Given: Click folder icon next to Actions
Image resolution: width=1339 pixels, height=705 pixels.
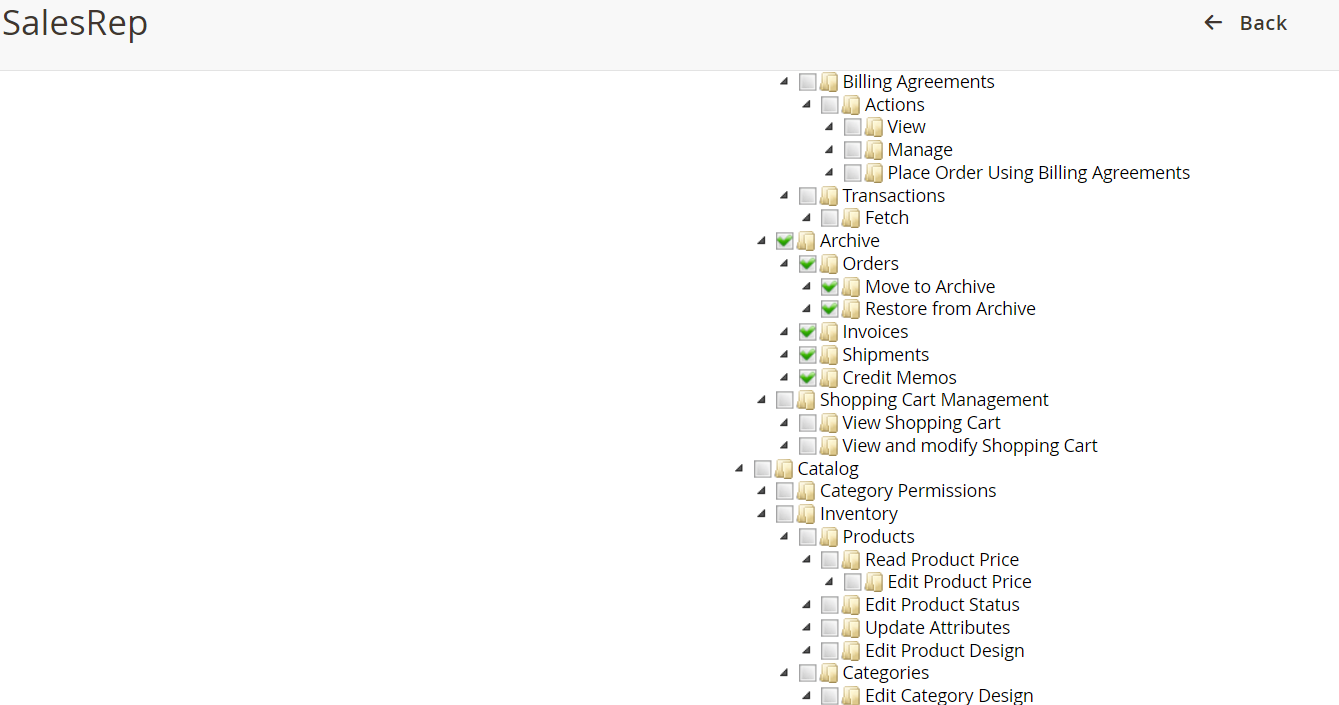Looking at the screenshot, I should pyautogui.click(x=851, y=105).
